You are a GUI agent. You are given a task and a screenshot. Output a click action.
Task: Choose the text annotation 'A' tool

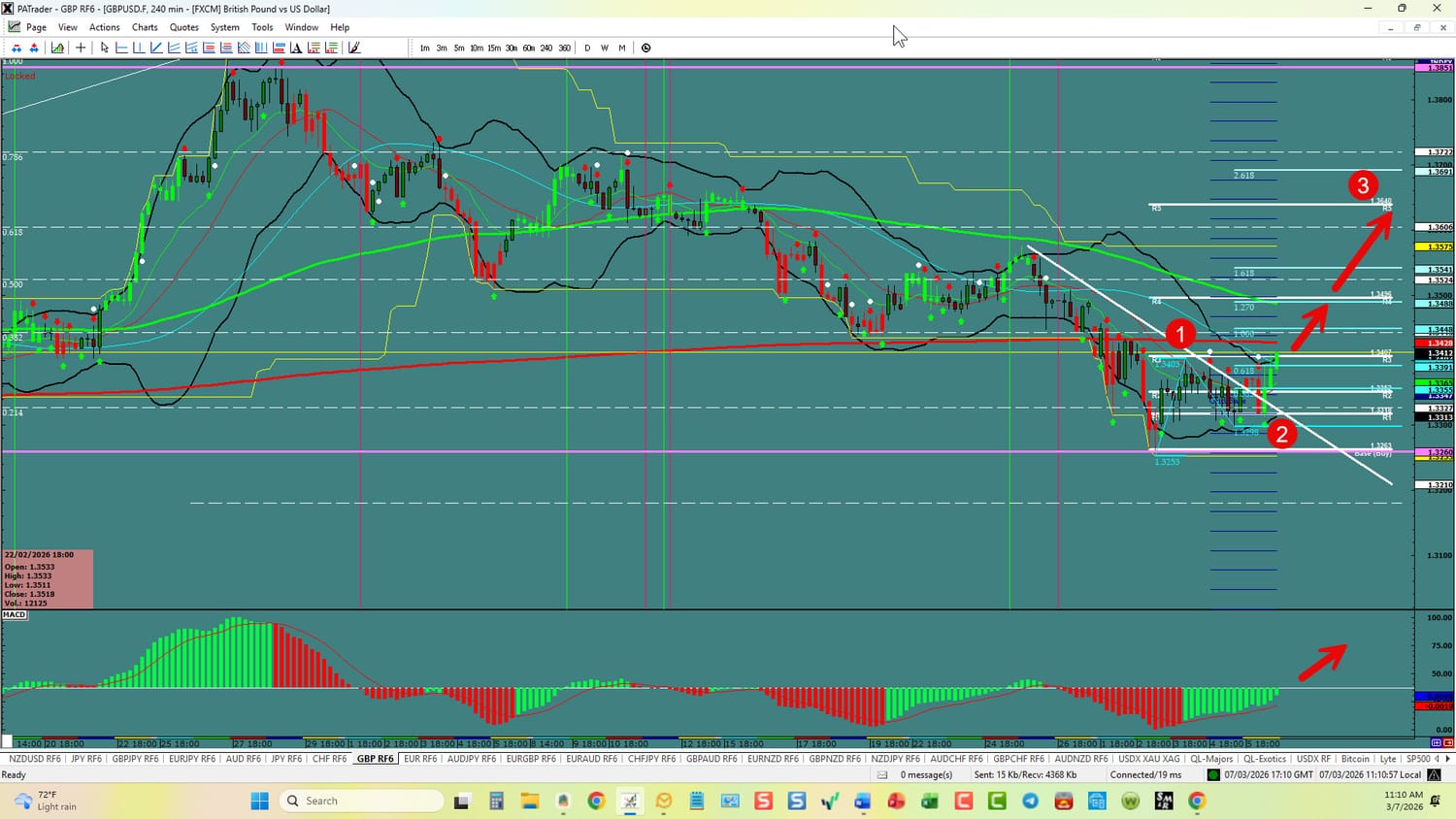tap(296, 48)
